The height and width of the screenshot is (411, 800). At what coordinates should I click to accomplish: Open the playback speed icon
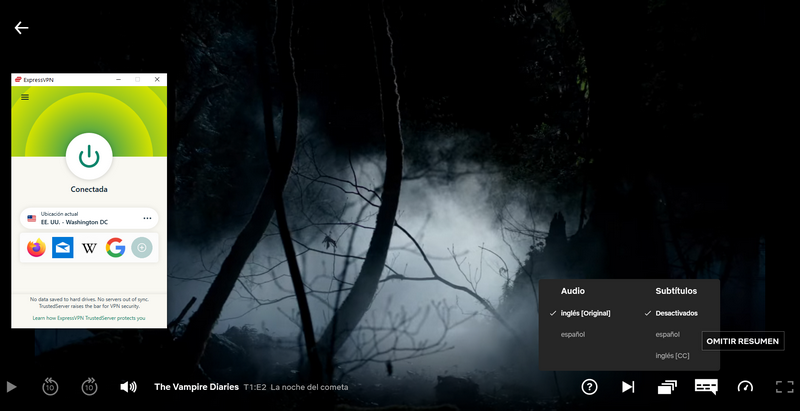click(x=745, y=387)
